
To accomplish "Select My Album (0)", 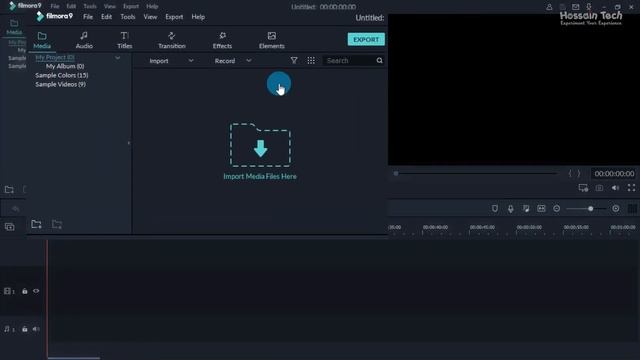I will [x=65, y=66].
